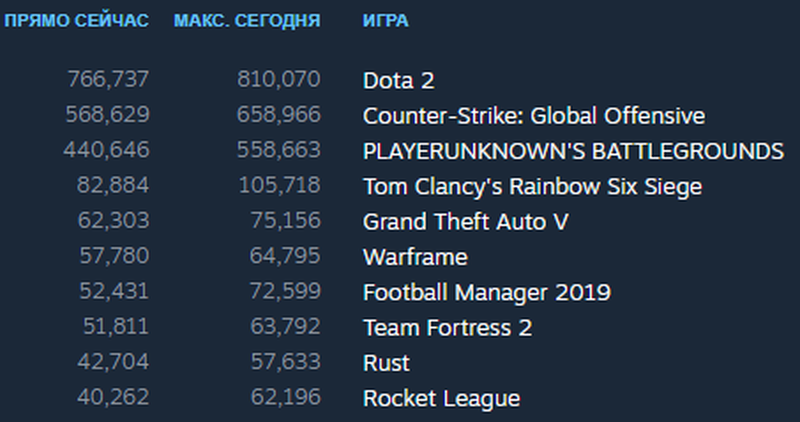Select Rust current count 42,704
This screenshot has width=800, height=422.
click(x=113, y=362)
